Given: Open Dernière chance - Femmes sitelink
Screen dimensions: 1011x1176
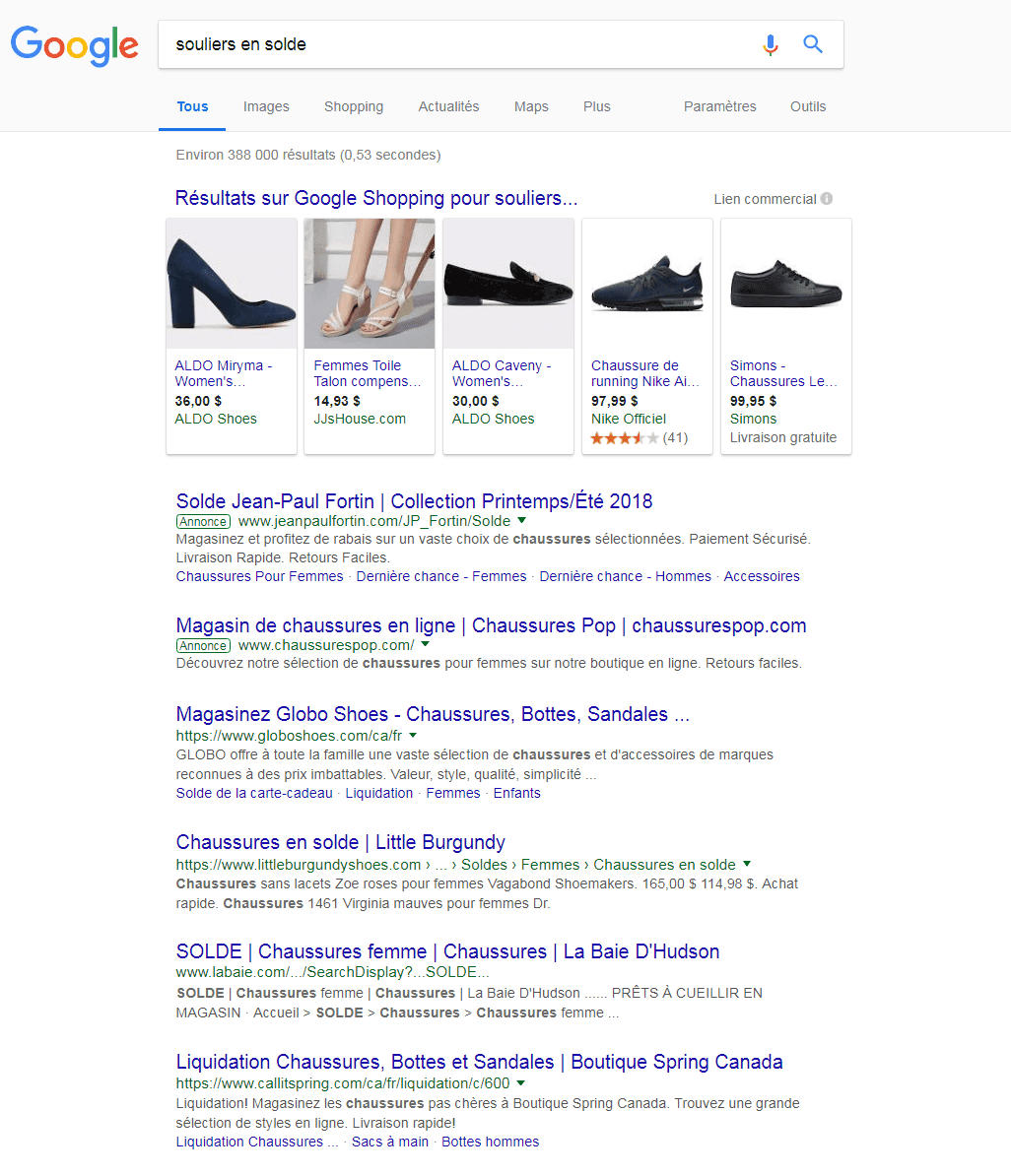Looking at the screenshot, I should click(x=441, y=576).
